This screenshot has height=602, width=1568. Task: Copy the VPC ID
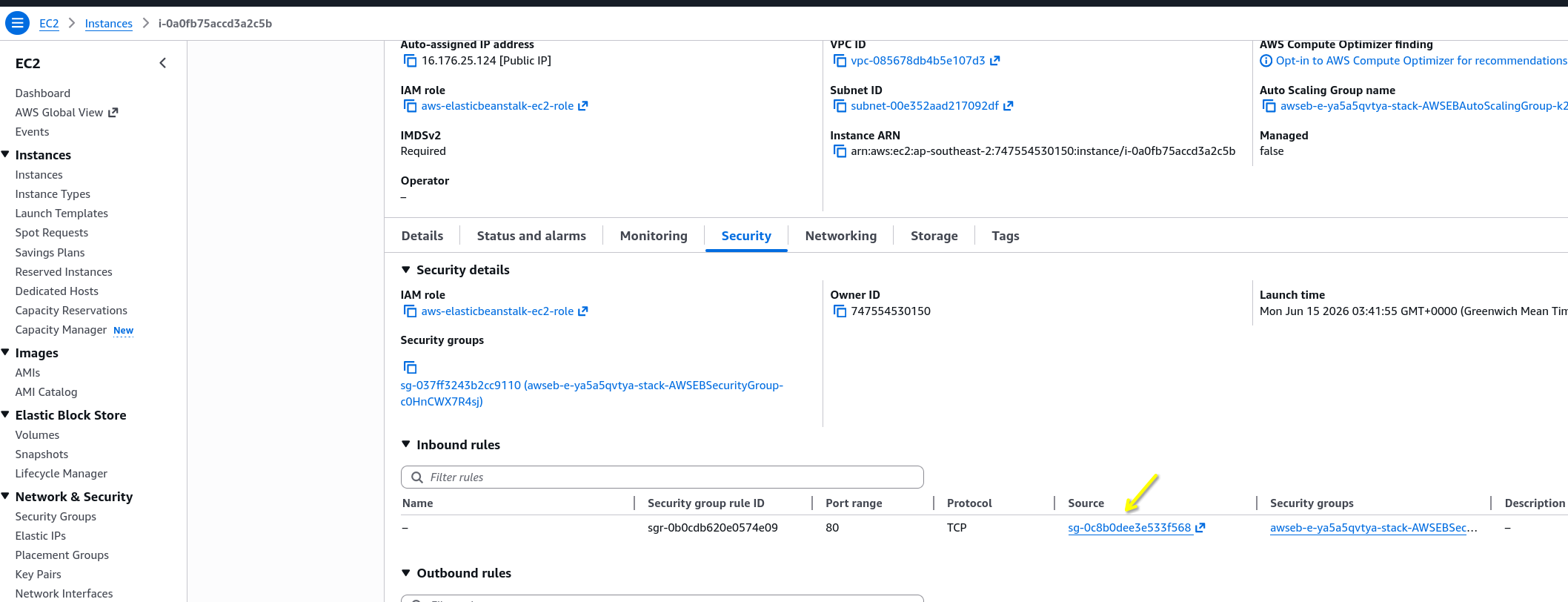pos(840,61)
